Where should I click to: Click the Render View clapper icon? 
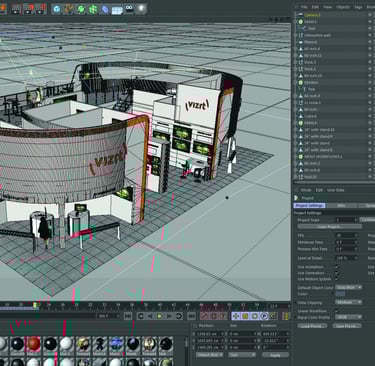(x=16, y=9)
